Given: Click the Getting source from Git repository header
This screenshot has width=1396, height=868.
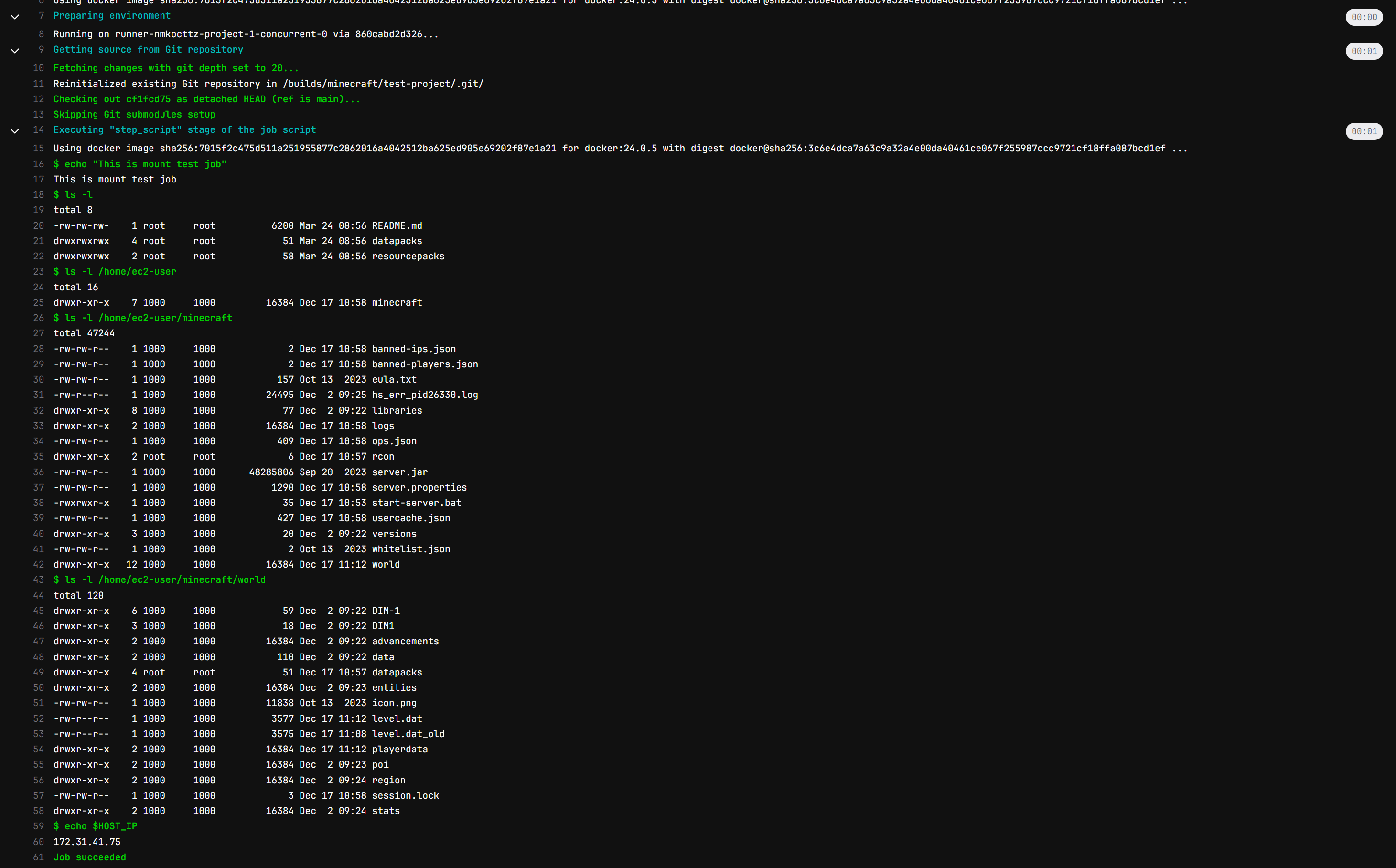Looking at the screenshot, I should [x=148, y=49].
